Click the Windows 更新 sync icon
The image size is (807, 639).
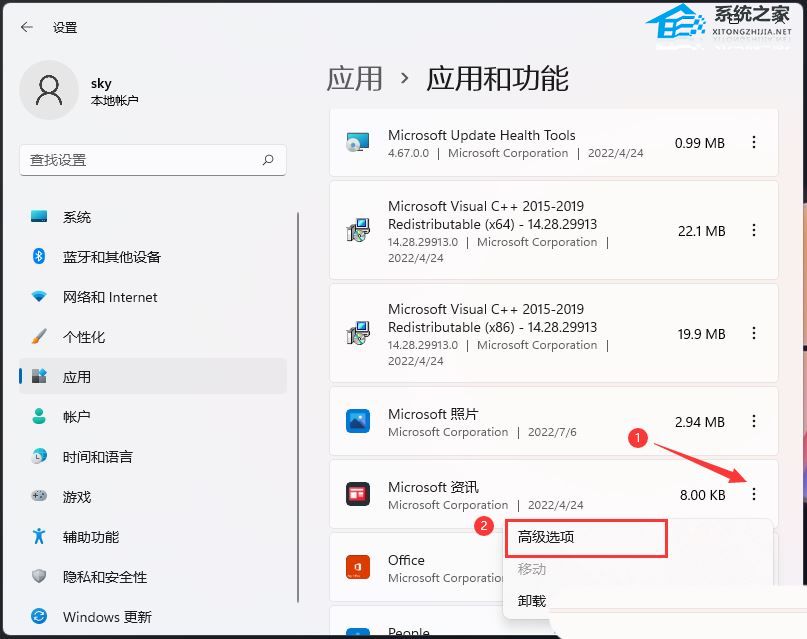pos(39,616)
